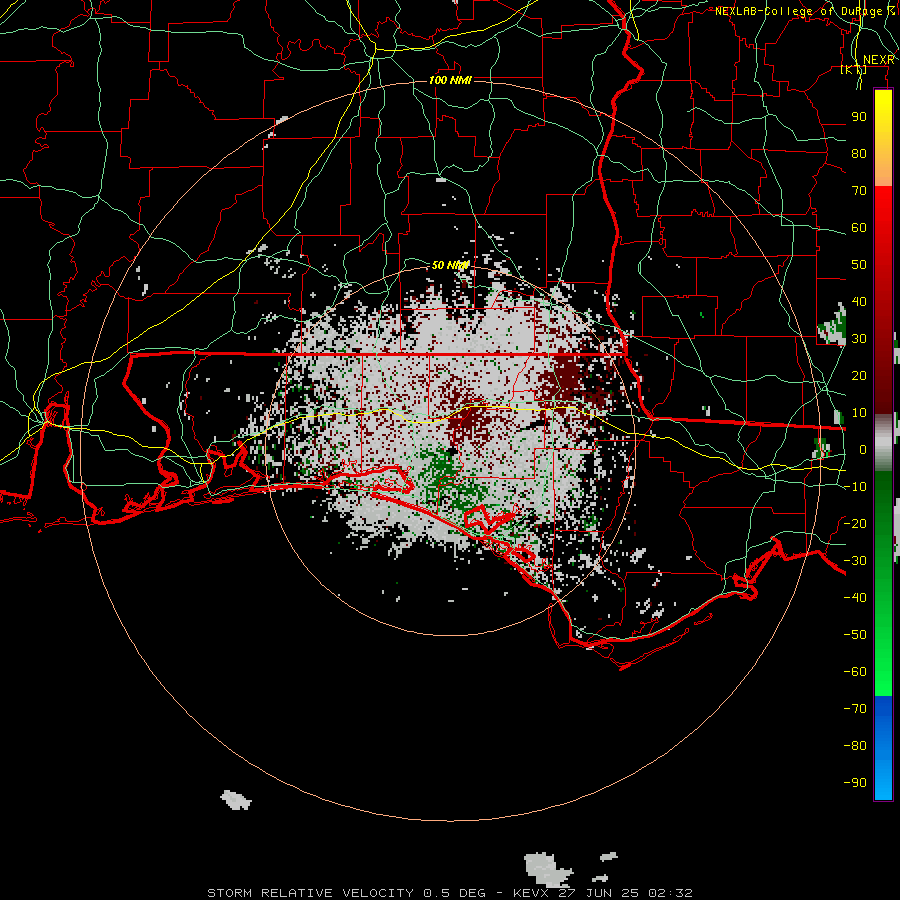
Task: Click the 50 value on the color scale
Action: [859, 265]
